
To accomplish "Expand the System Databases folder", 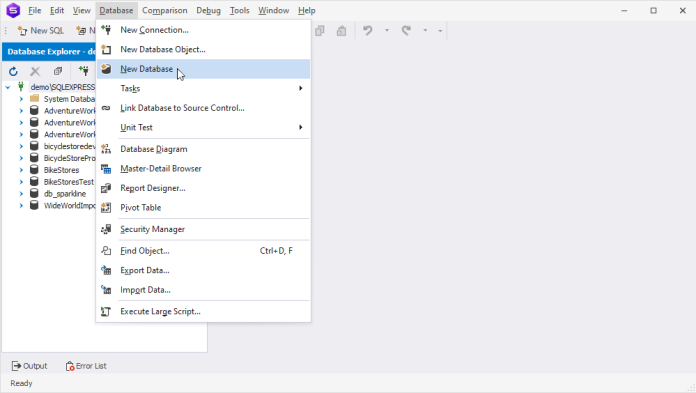I will tap(21, 99).
